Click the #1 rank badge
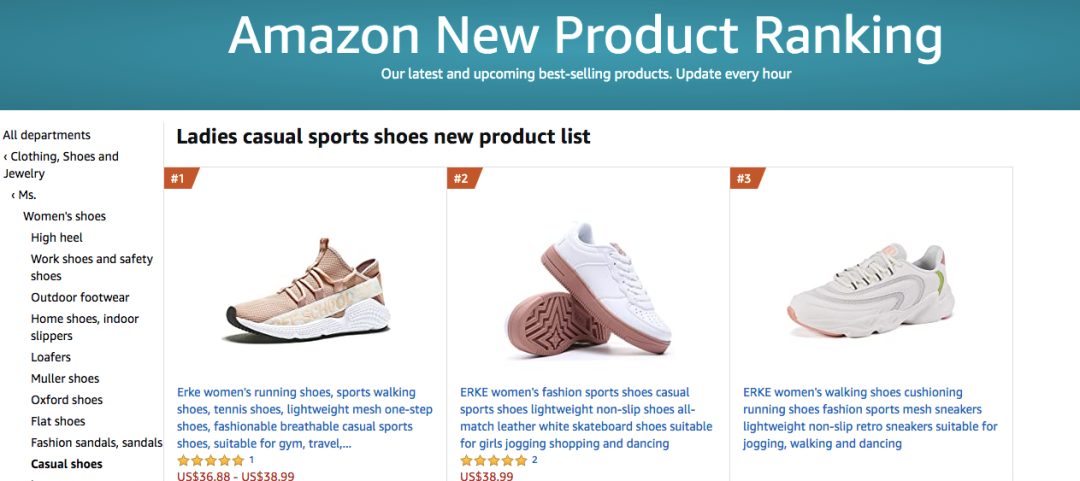 (x=180, y=178)
